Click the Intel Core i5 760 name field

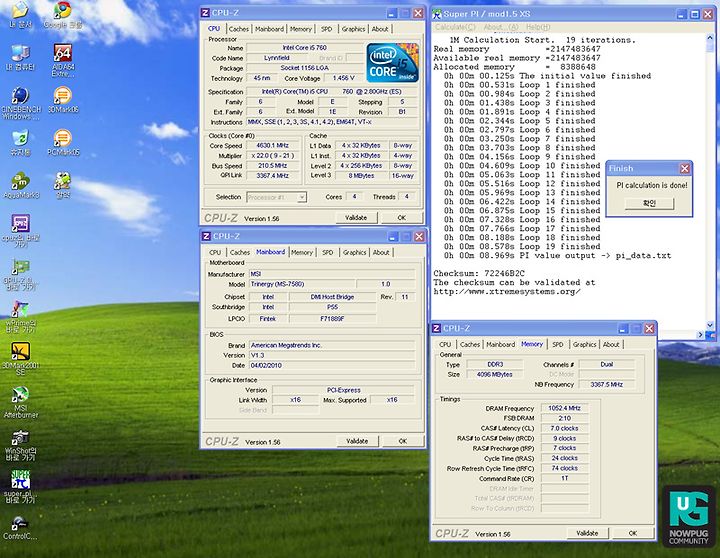click(304, 48)
